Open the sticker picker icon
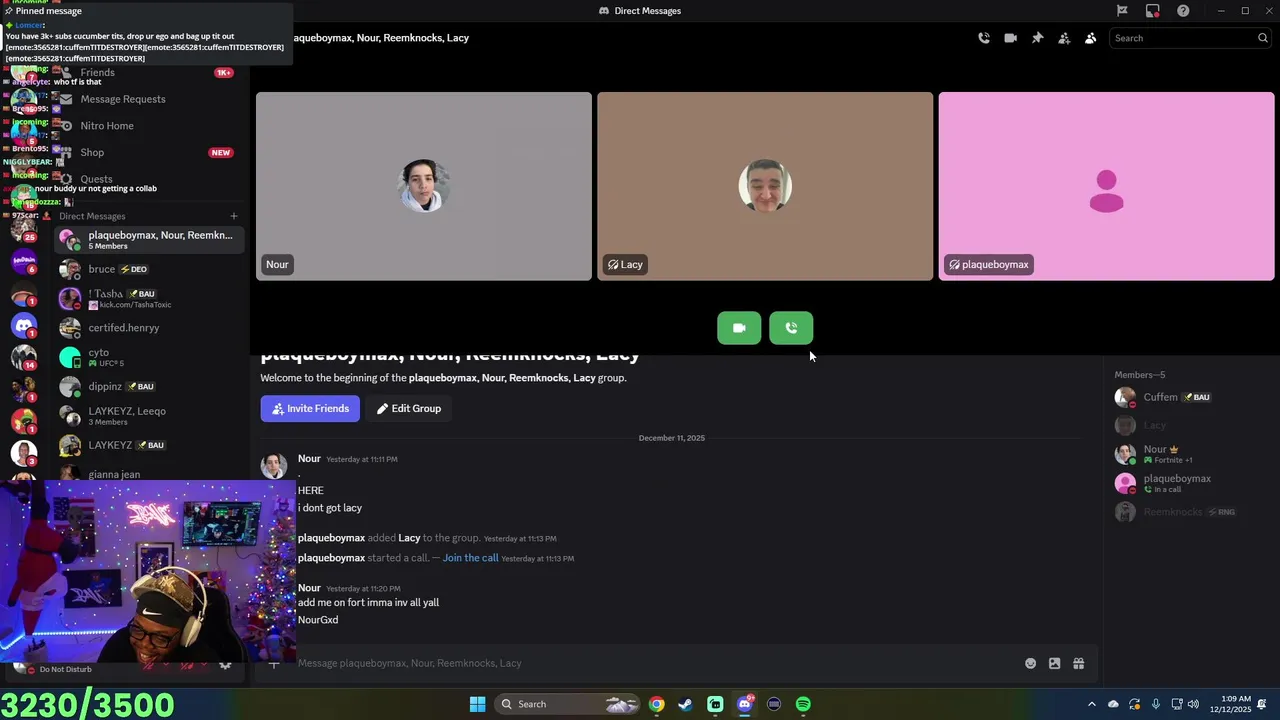 [x=1054, y=663]
